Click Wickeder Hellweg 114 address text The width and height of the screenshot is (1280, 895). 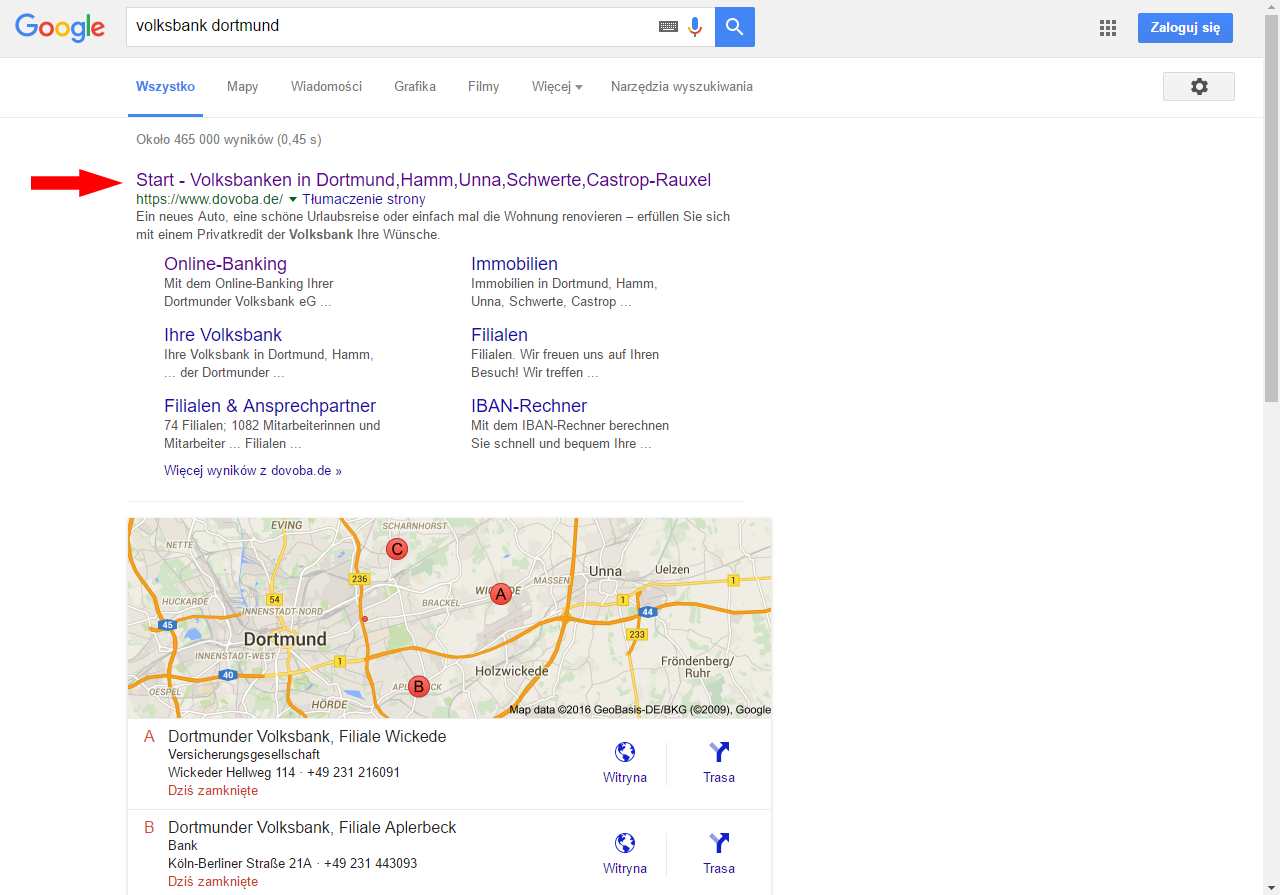(232, 773)
